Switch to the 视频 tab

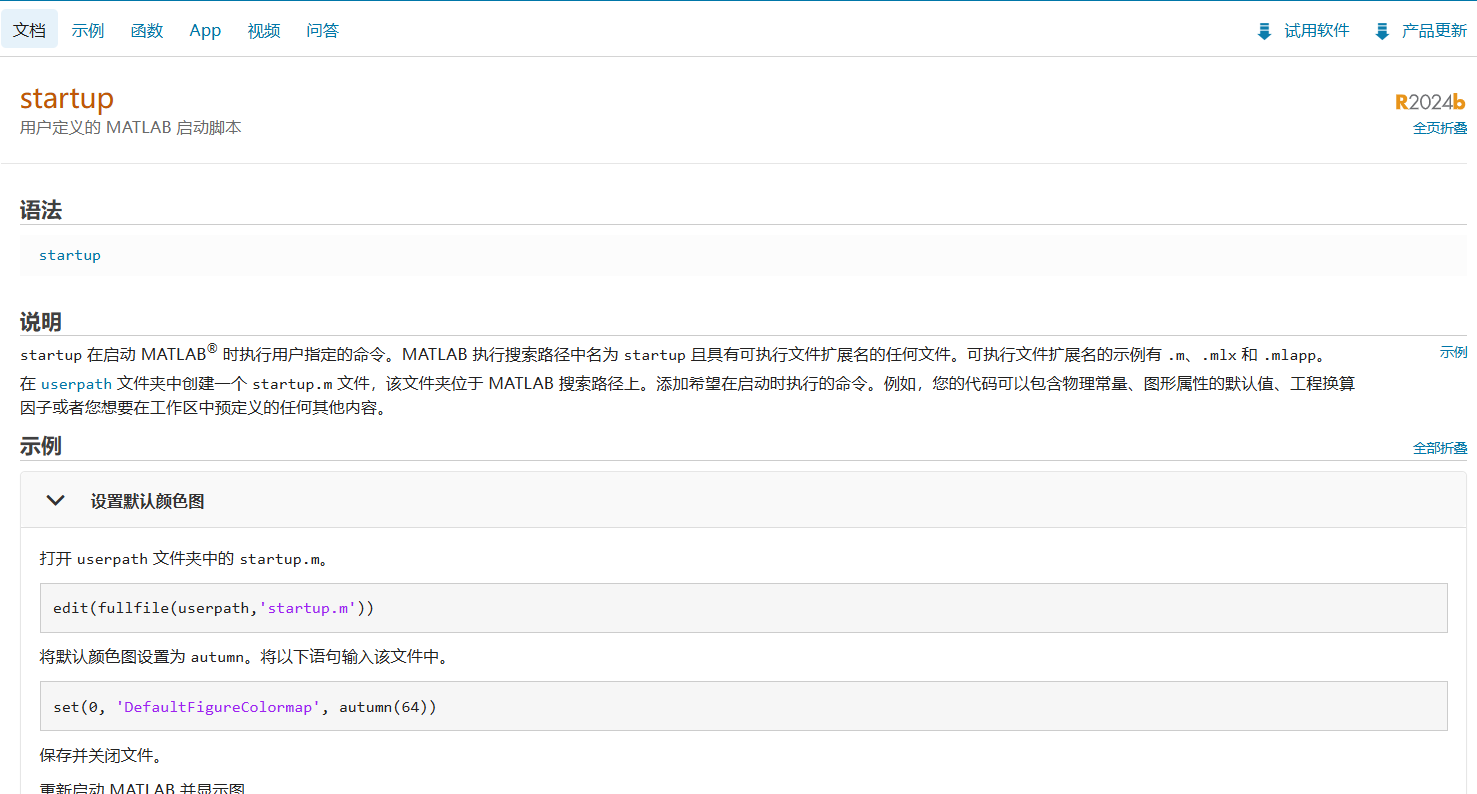click(264, 30)
